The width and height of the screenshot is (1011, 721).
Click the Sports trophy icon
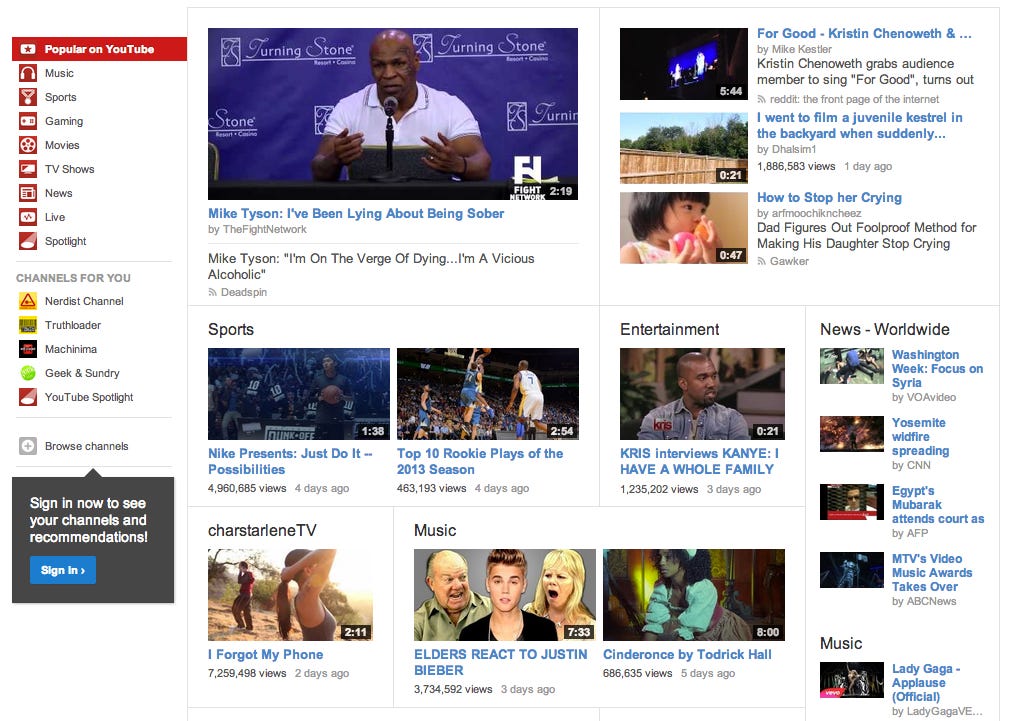[28, 97]
